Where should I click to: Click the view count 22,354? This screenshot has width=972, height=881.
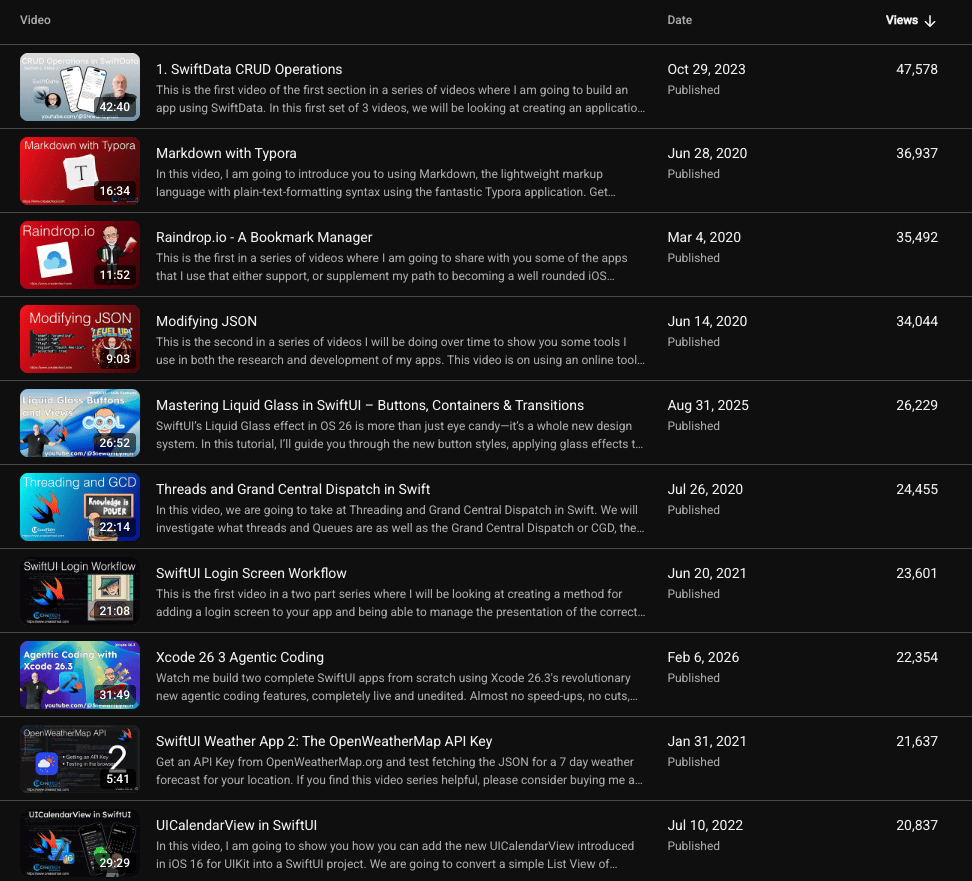pyautogui.click(x=917, y=657)
